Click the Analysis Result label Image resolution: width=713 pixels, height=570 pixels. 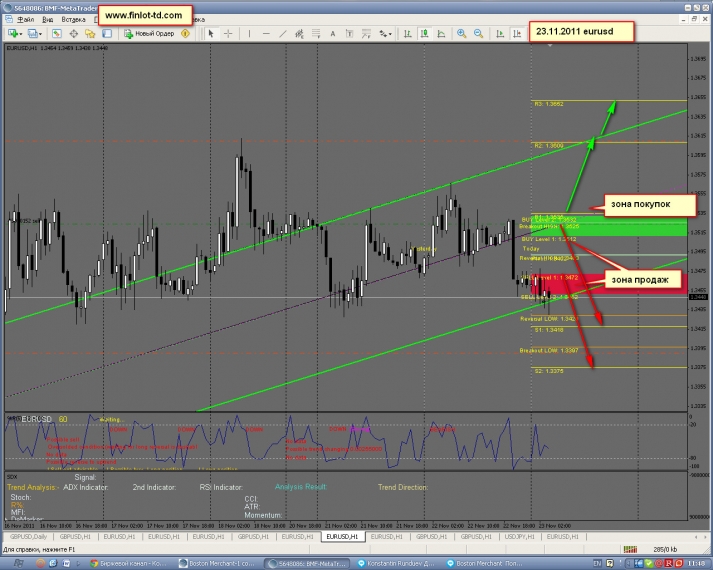click(301, 487)
